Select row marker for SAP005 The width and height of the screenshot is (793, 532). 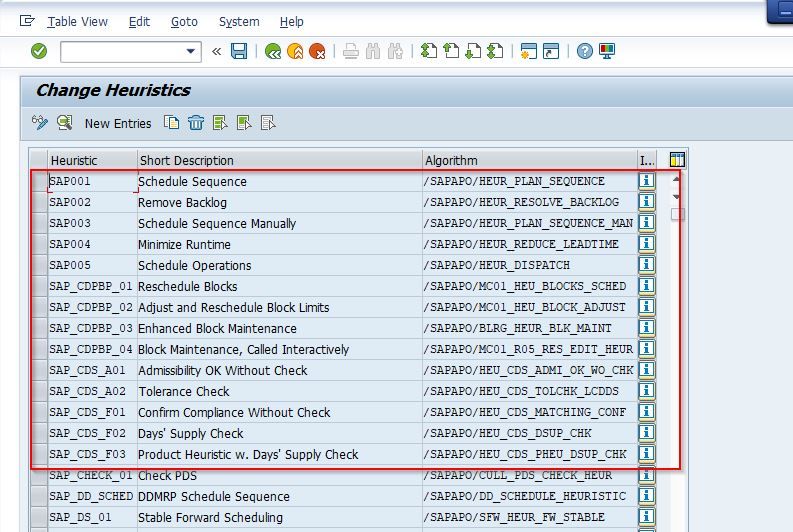pyautogui.click(x=39, y=265)
